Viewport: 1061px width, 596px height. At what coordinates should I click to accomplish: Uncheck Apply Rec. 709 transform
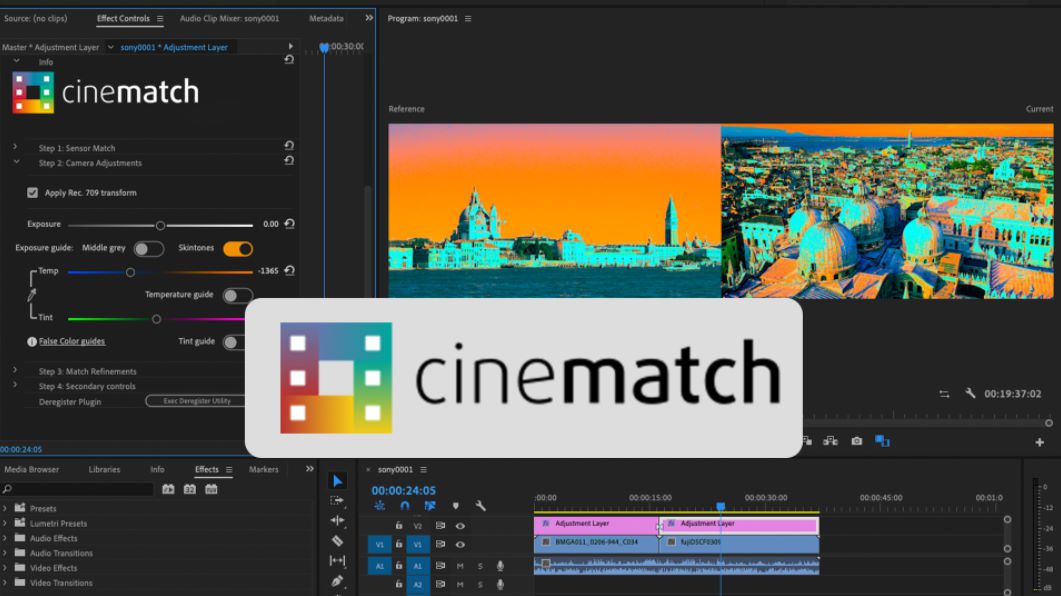(x=33, y=193)
